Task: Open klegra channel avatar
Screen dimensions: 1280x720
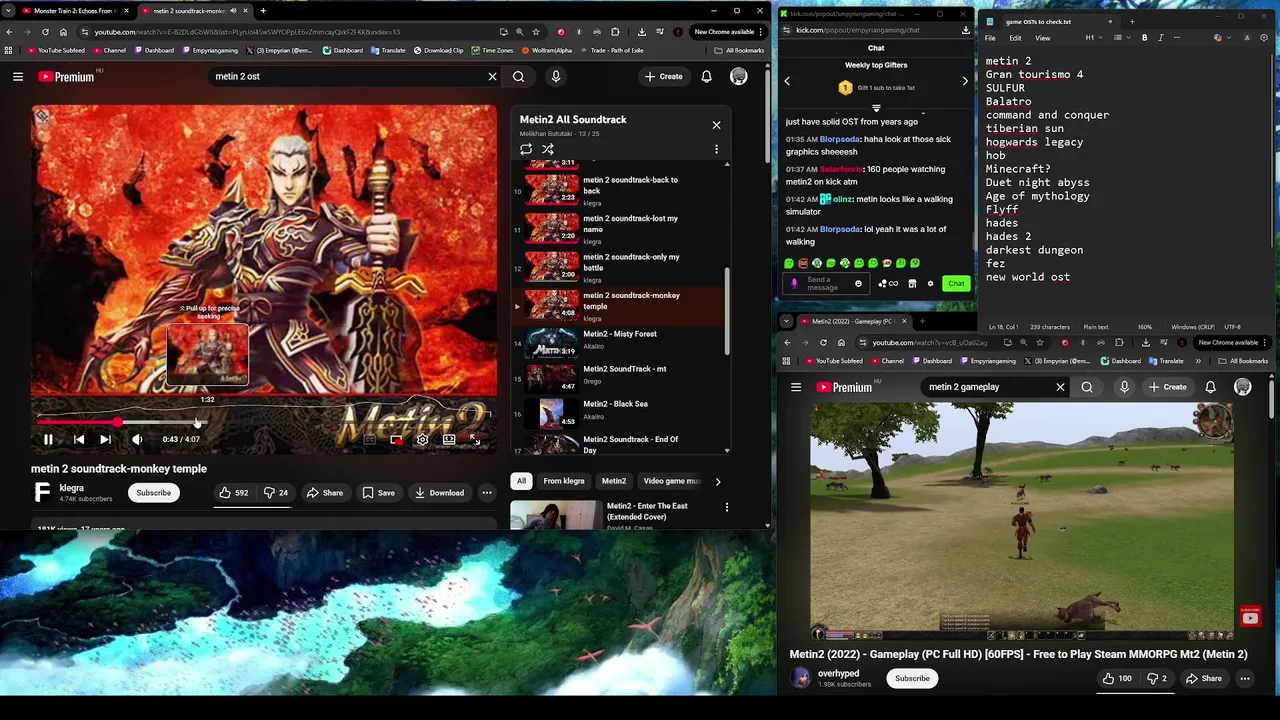Action: pyautogui.click(x=42, y=492)
